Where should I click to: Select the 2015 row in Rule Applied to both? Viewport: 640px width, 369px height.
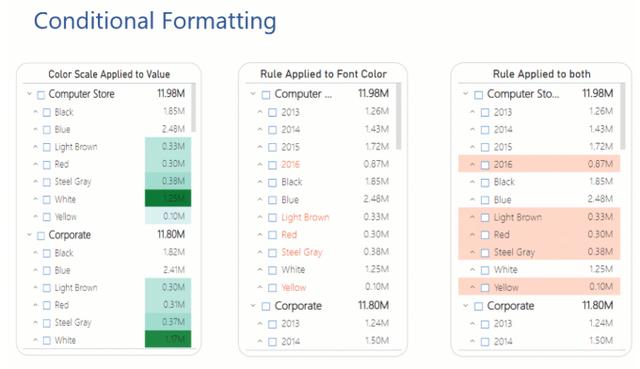pos(539,147)
